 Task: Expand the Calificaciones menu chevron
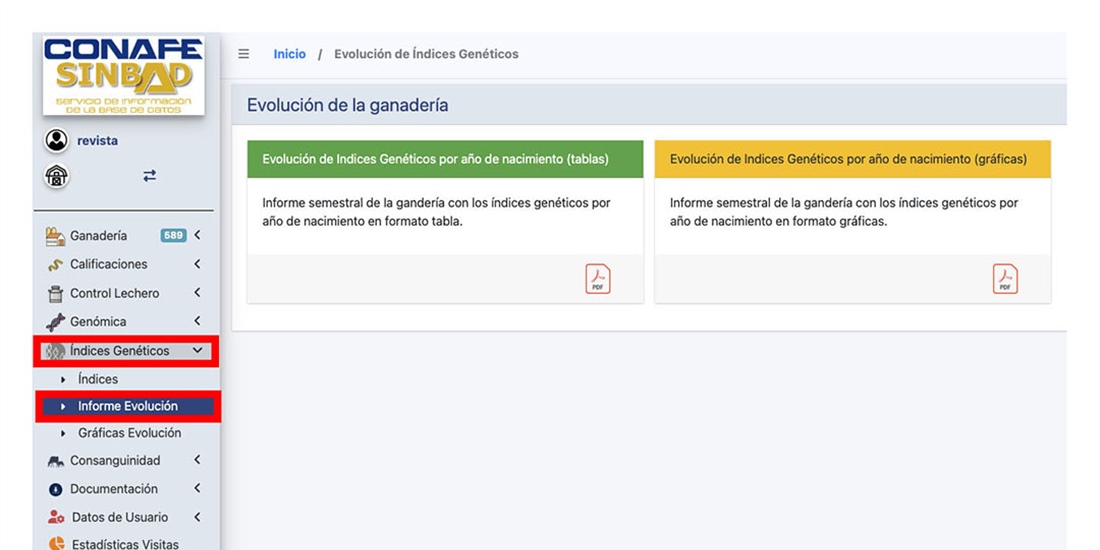click(x=197, y=264)
